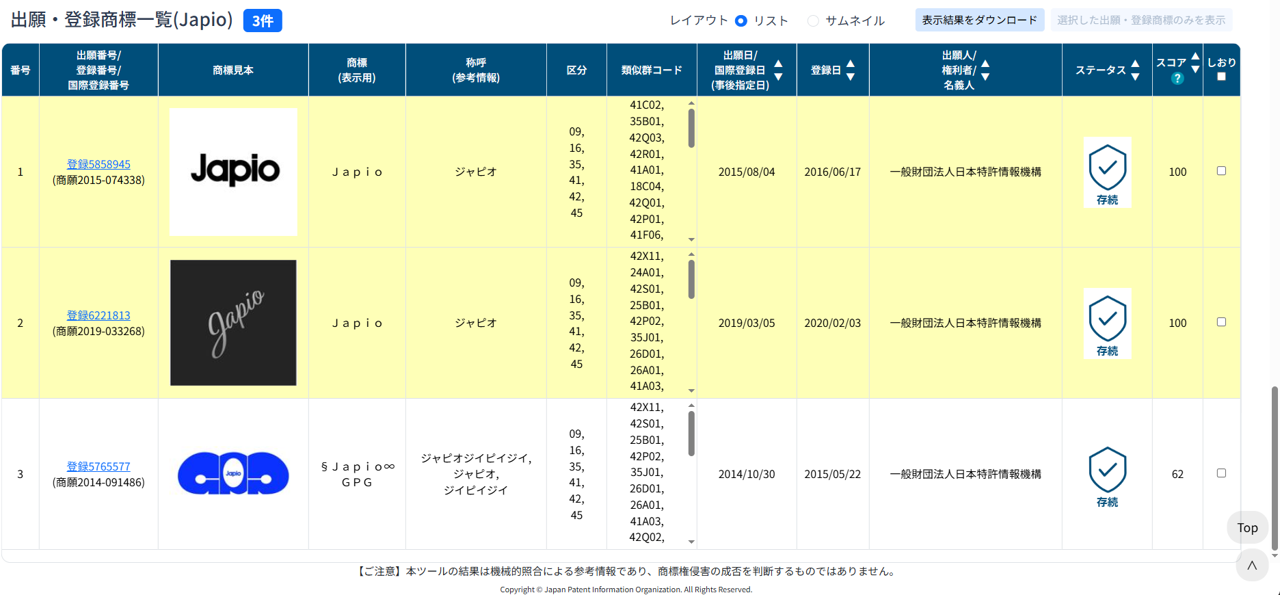Check the しおり box for row 登録6221813

pyautogui.click(x=1221, y=322)
